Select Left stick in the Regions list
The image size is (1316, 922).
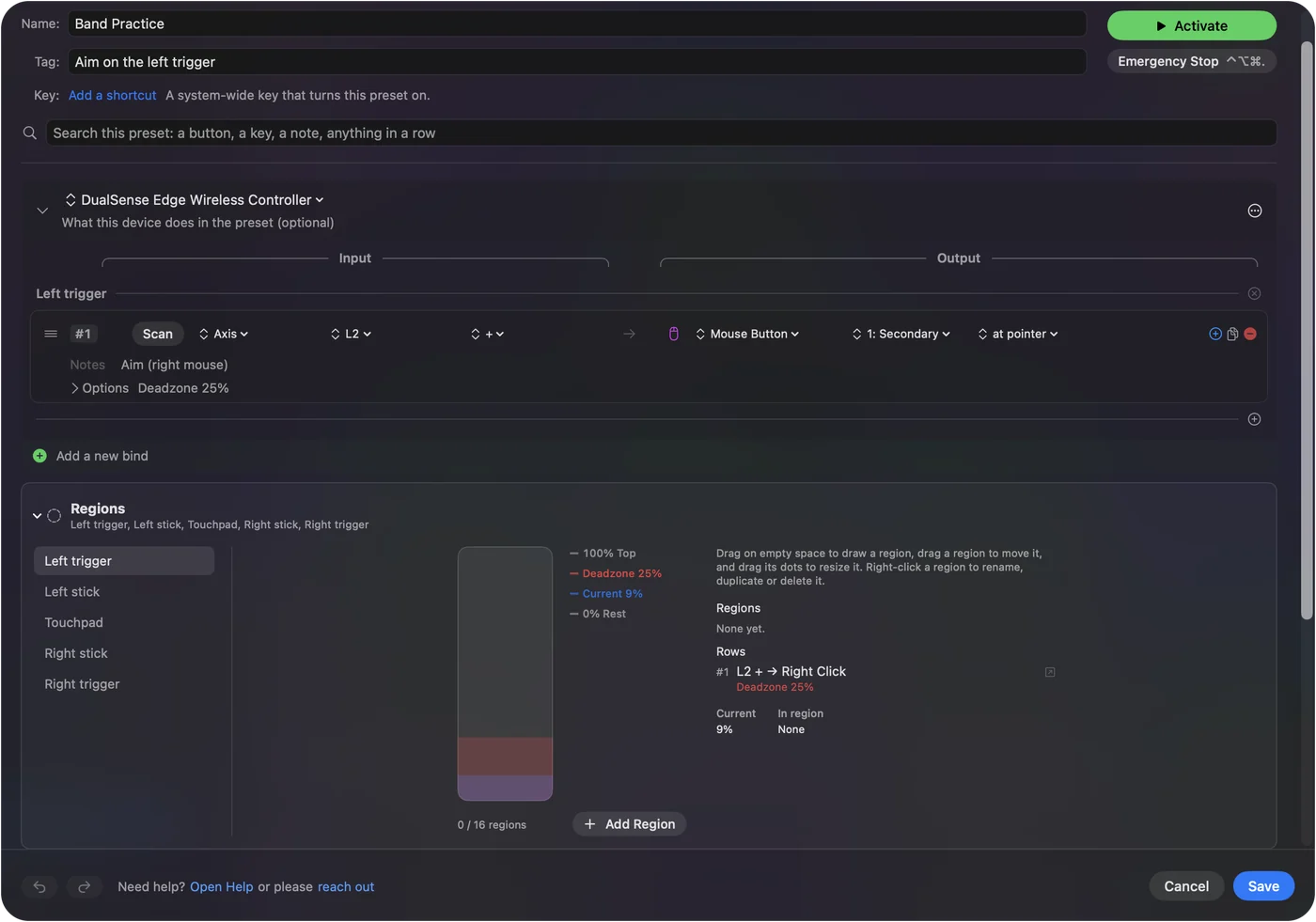pos(124,592)
